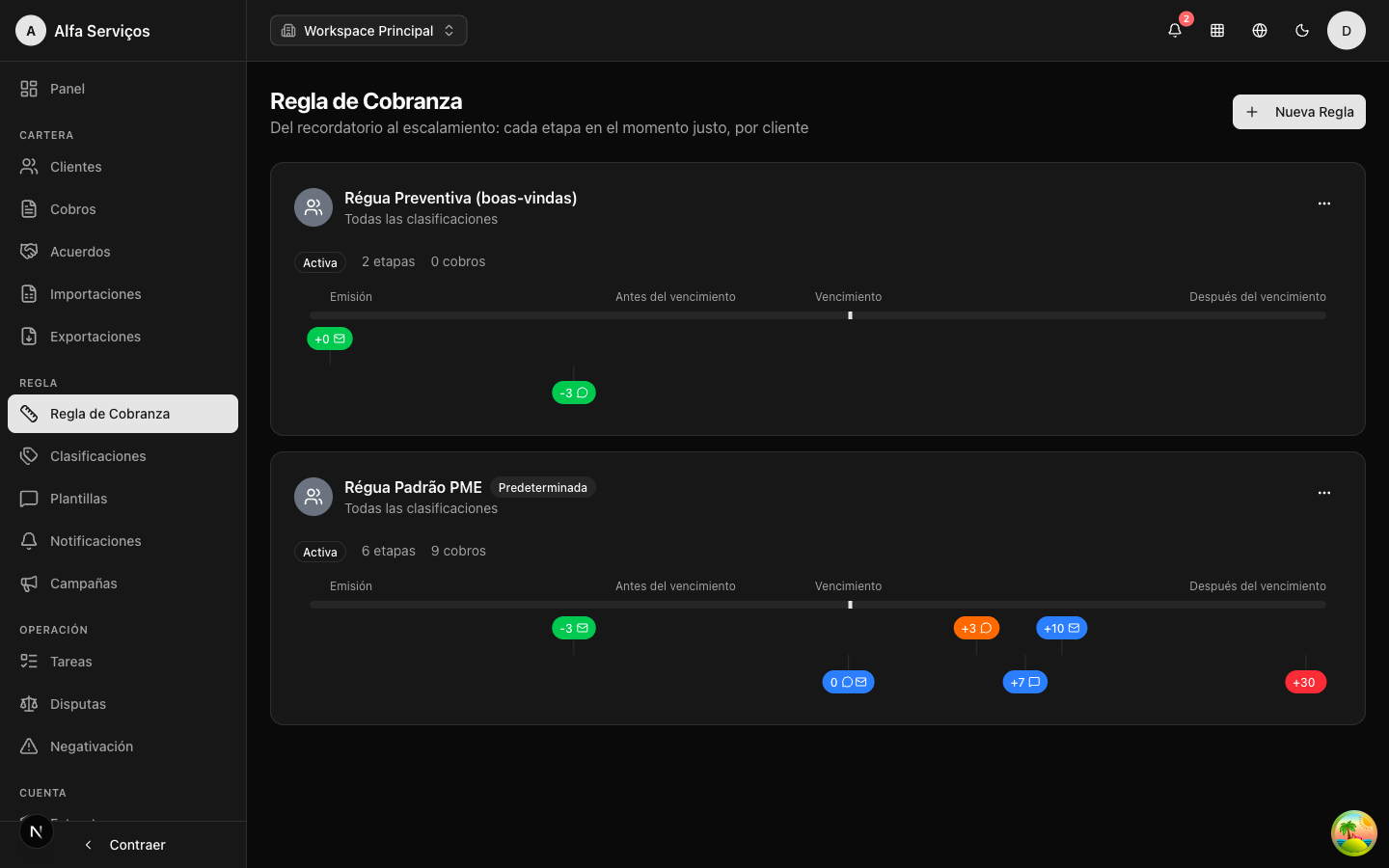
Task: Click '0 cobros' text
Action: tap(458, 261)
